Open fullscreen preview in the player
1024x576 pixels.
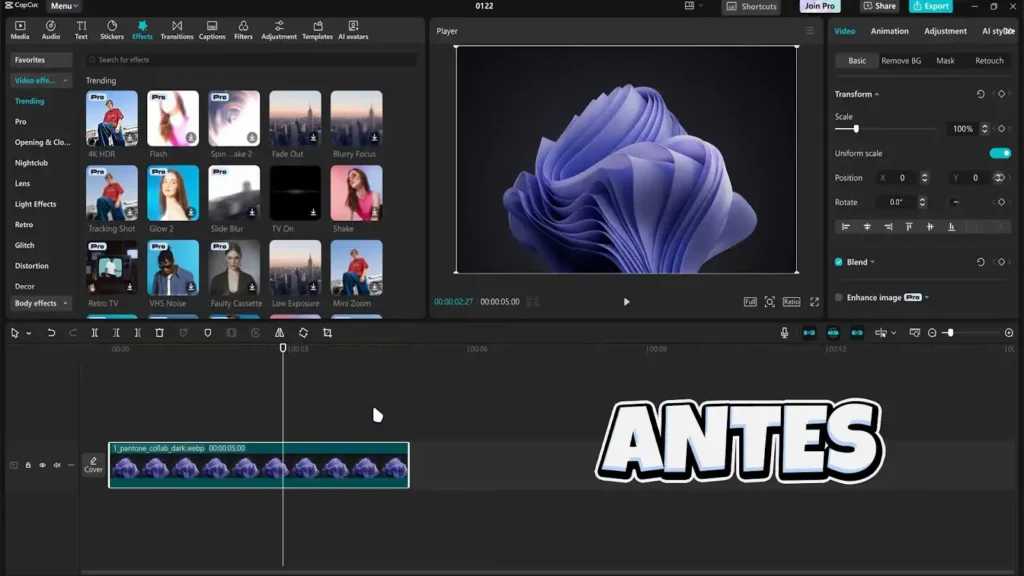(x=814, y=301)
